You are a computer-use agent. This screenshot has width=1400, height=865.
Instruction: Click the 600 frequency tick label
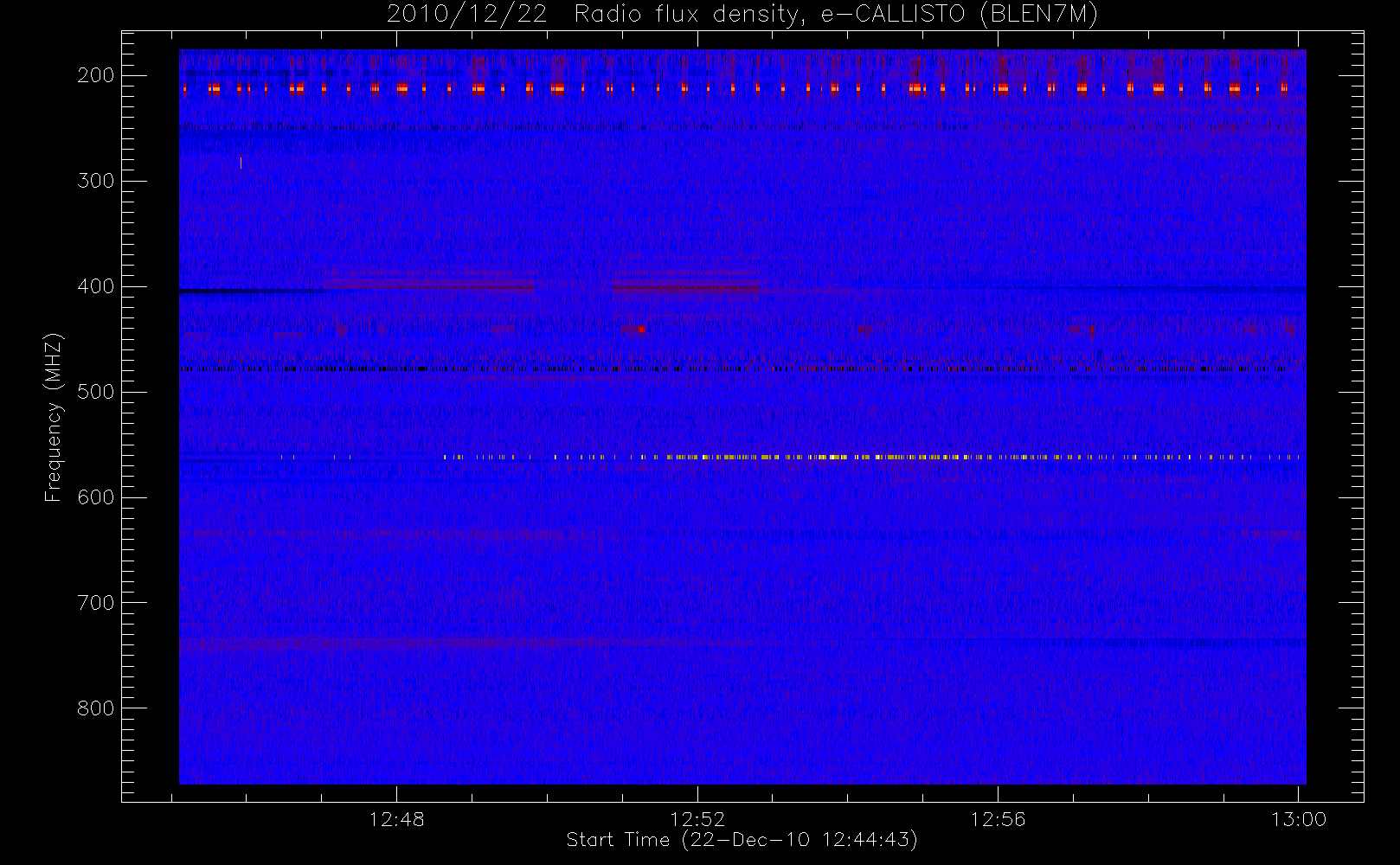click(96, 497)
